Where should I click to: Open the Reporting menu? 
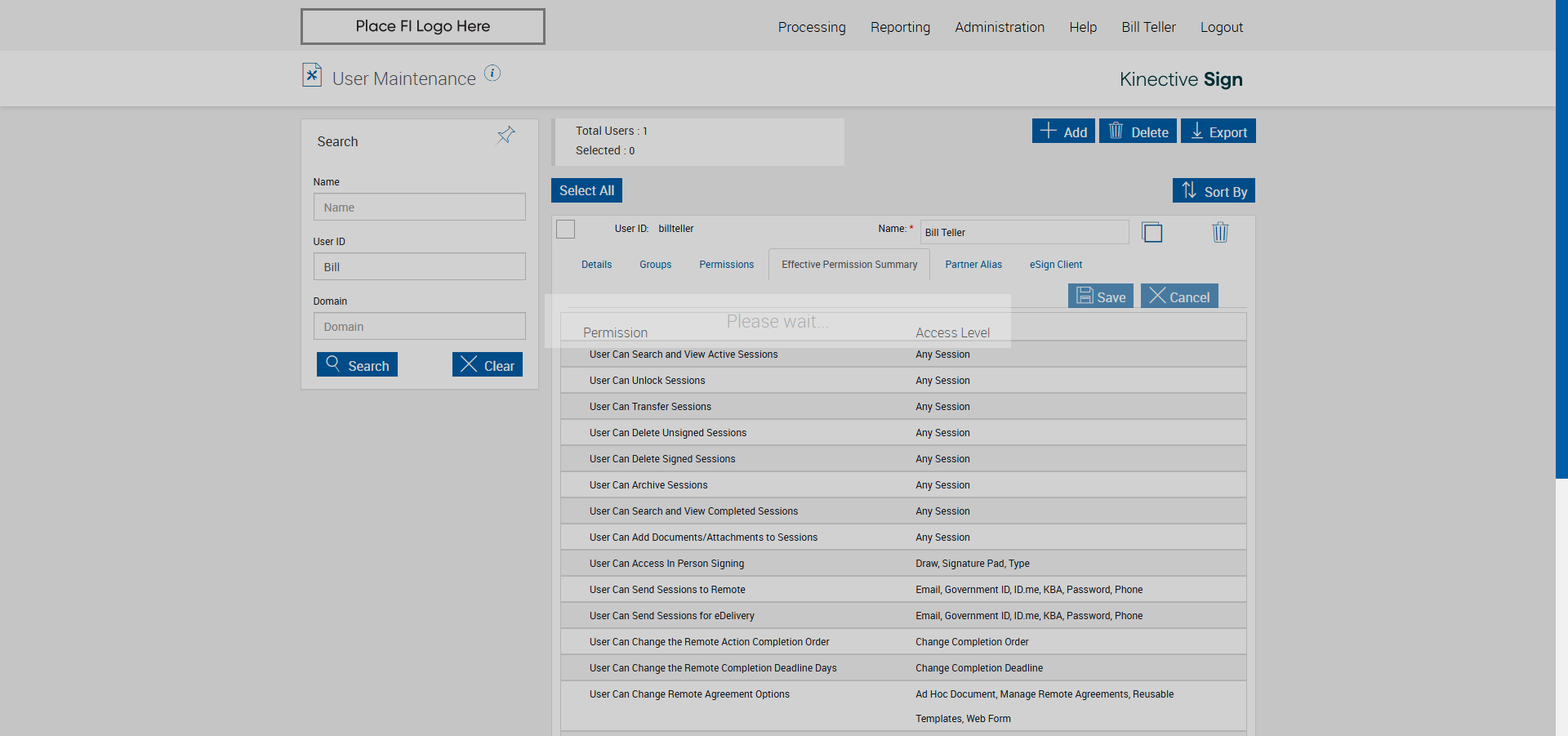pos(900,27)
